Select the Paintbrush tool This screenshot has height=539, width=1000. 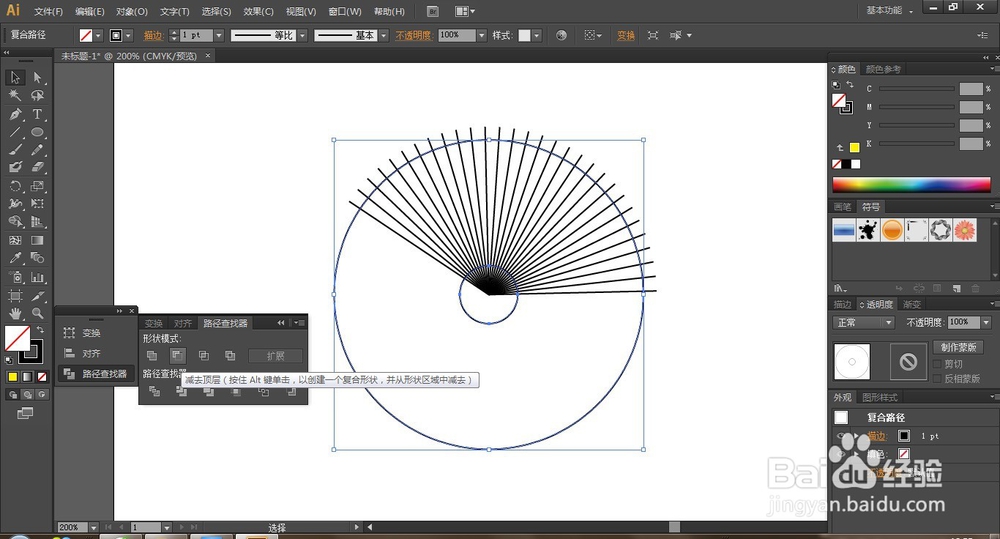tap(15, 150)
